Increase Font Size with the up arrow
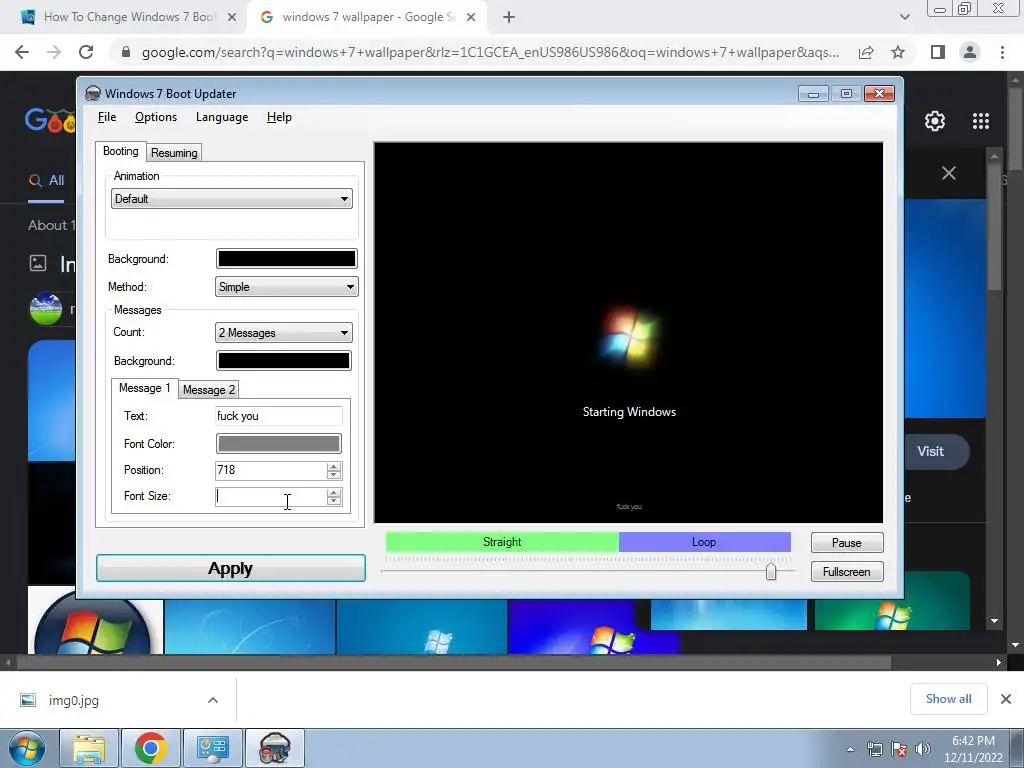The height and width of the screenshot is (768, 1024). (x=334, y=492)
